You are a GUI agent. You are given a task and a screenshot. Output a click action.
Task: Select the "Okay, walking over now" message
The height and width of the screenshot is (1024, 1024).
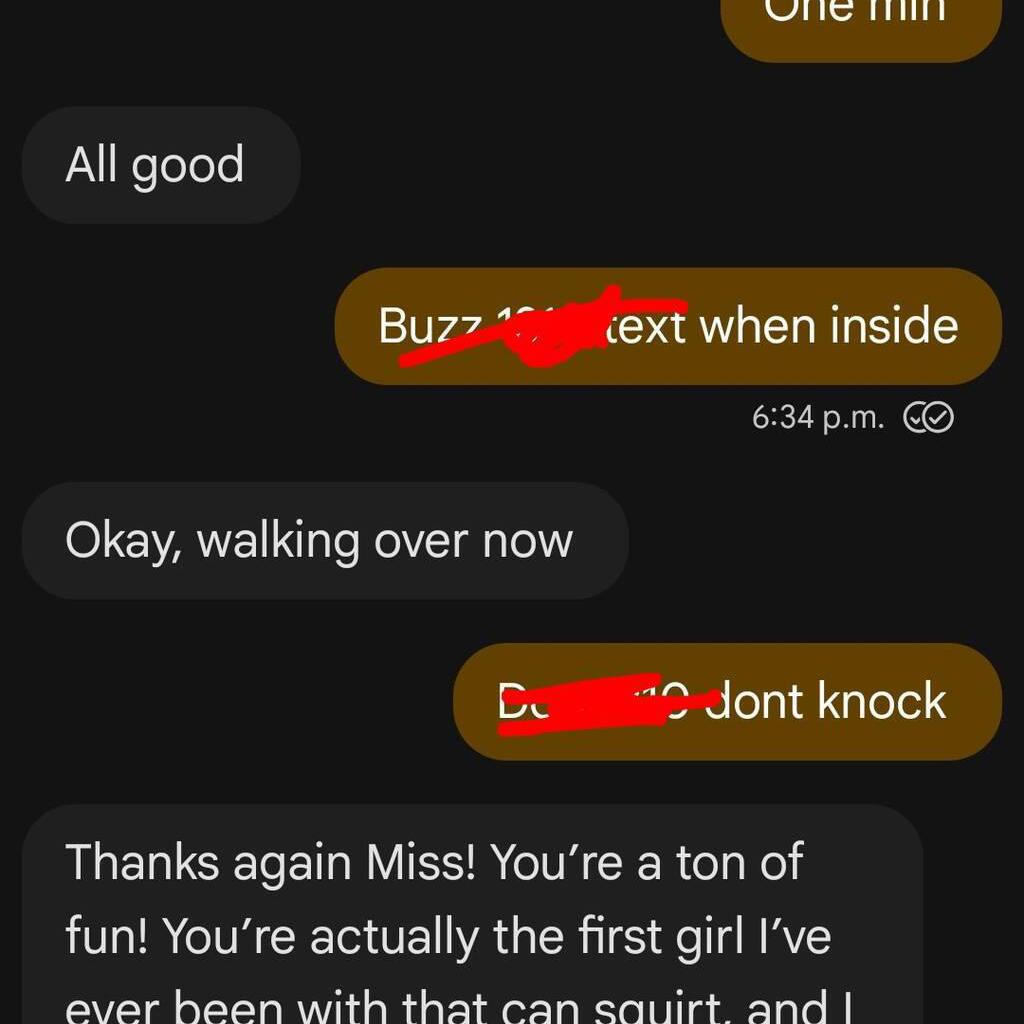point(325,541)
